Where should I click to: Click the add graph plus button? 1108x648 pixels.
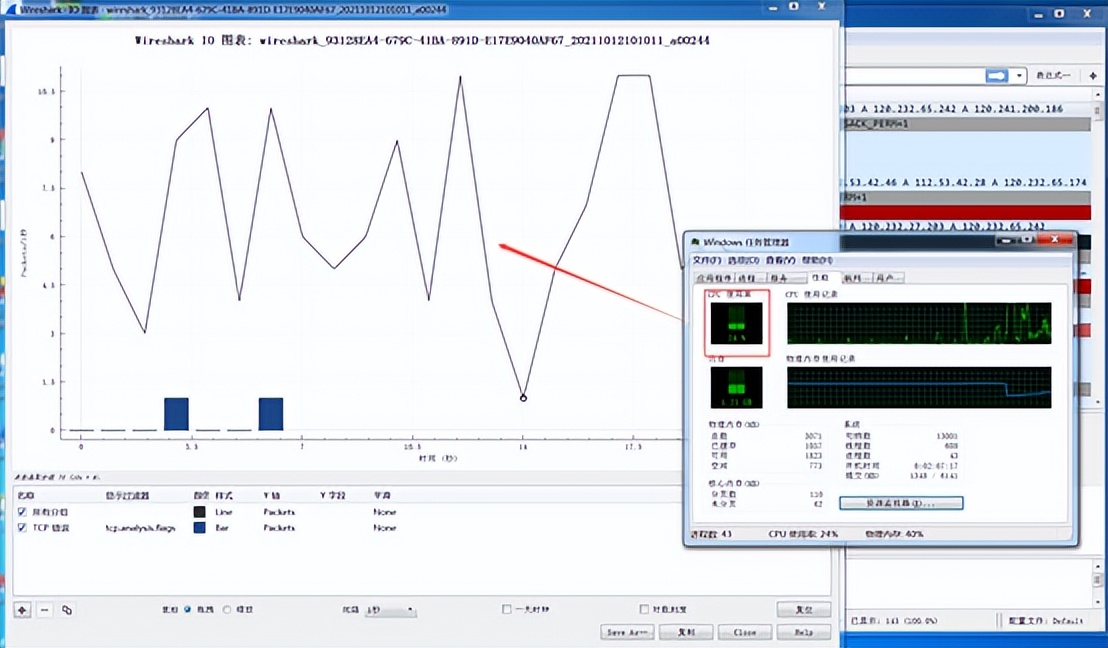point(22,609)
